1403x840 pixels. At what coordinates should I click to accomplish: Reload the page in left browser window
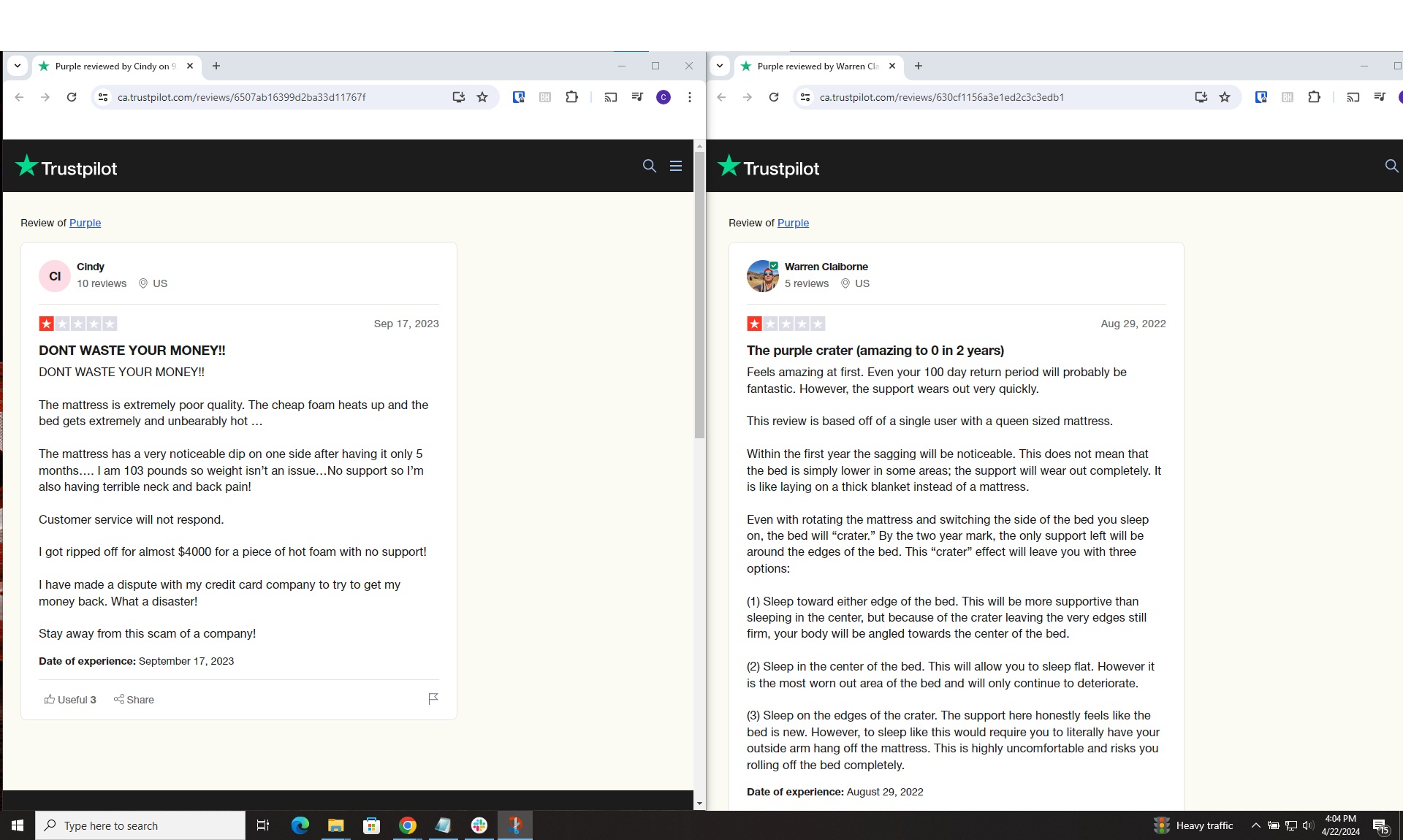[72, 97]
